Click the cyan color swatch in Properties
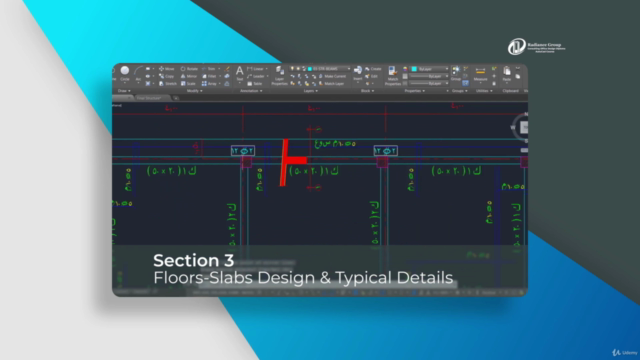The image size is (640, 360). tap(414, 69)
